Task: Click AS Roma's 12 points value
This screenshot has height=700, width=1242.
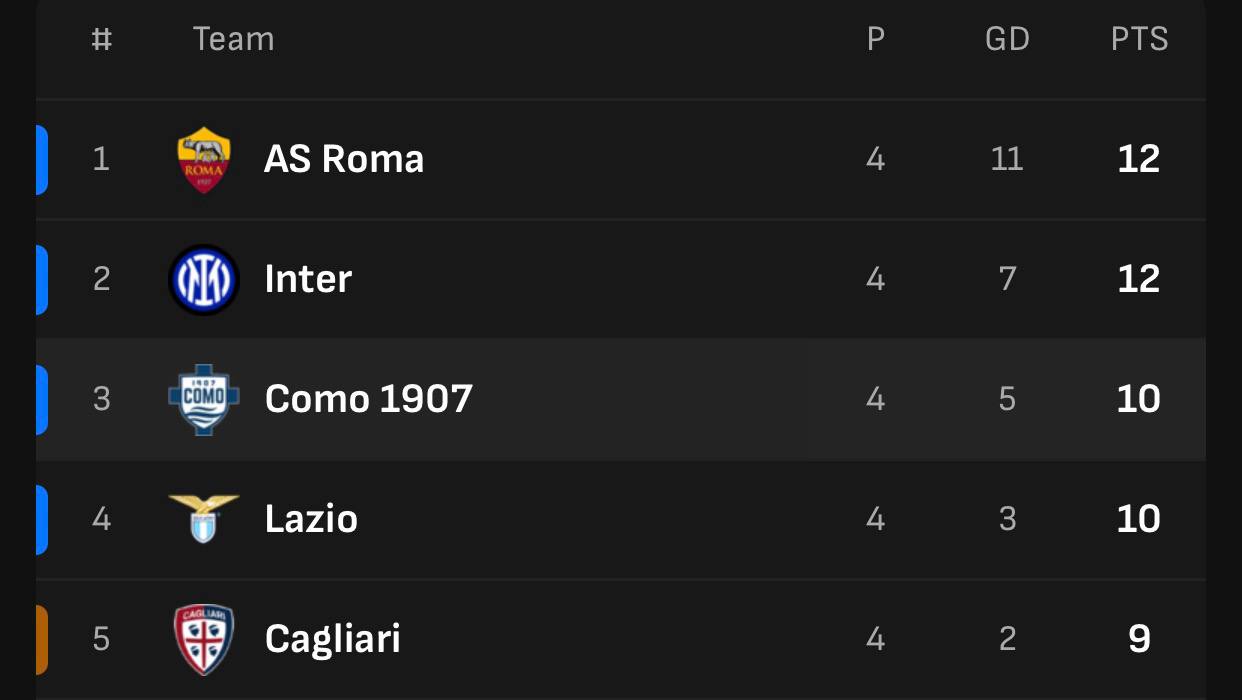Action: (x=1139, y=159)
